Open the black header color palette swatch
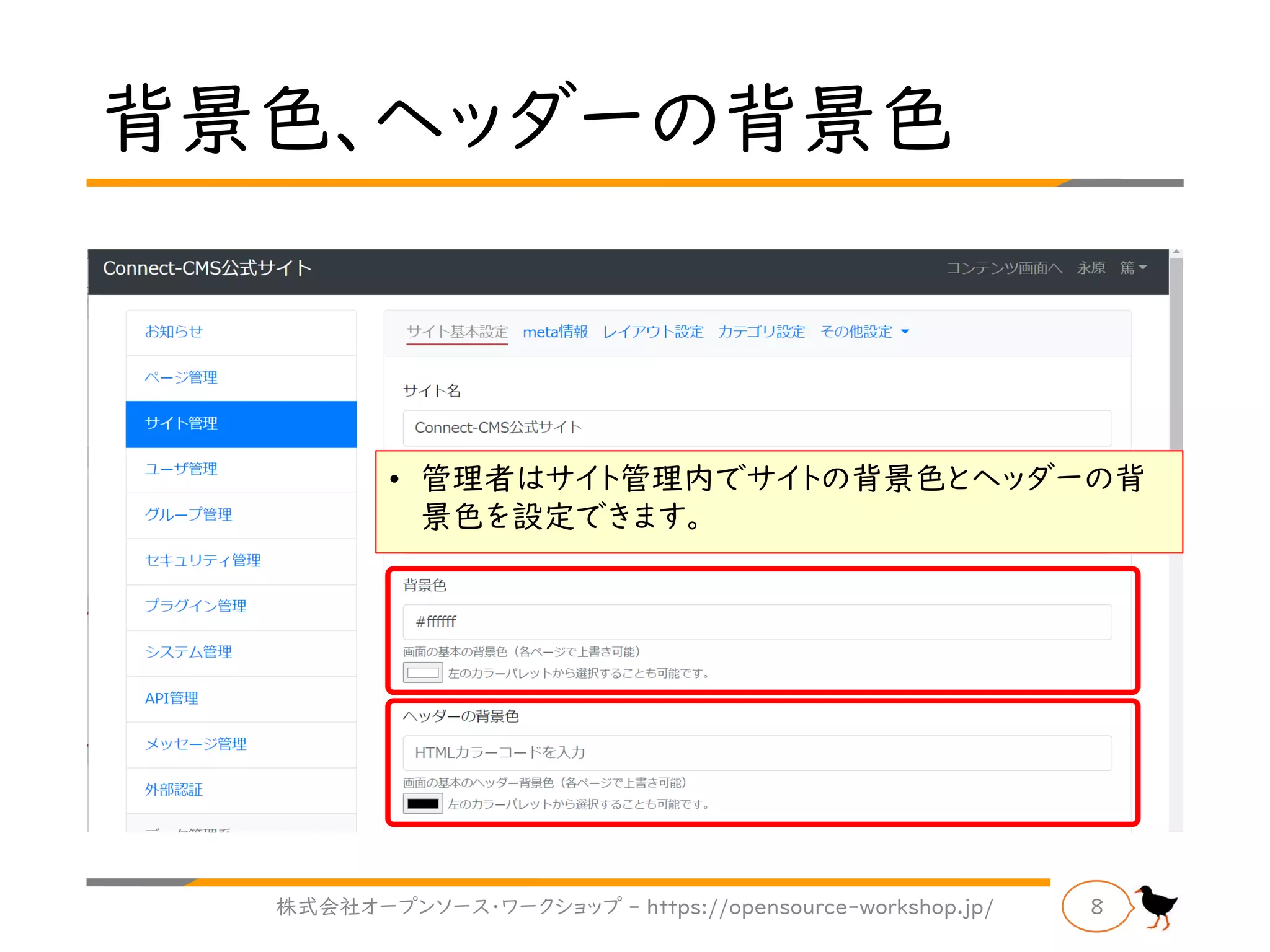Image resolution: width=1270 pixels, height=952 pixels. coord(423,804)
